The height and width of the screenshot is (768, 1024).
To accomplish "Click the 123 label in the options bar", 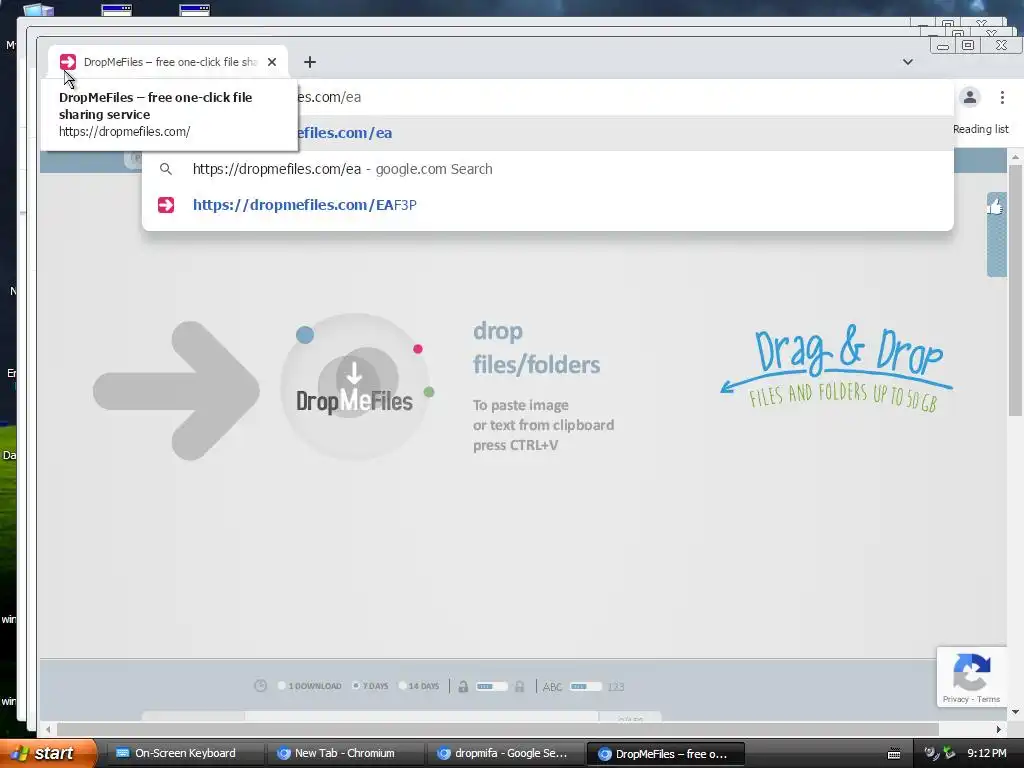I will tap(616, 686).
